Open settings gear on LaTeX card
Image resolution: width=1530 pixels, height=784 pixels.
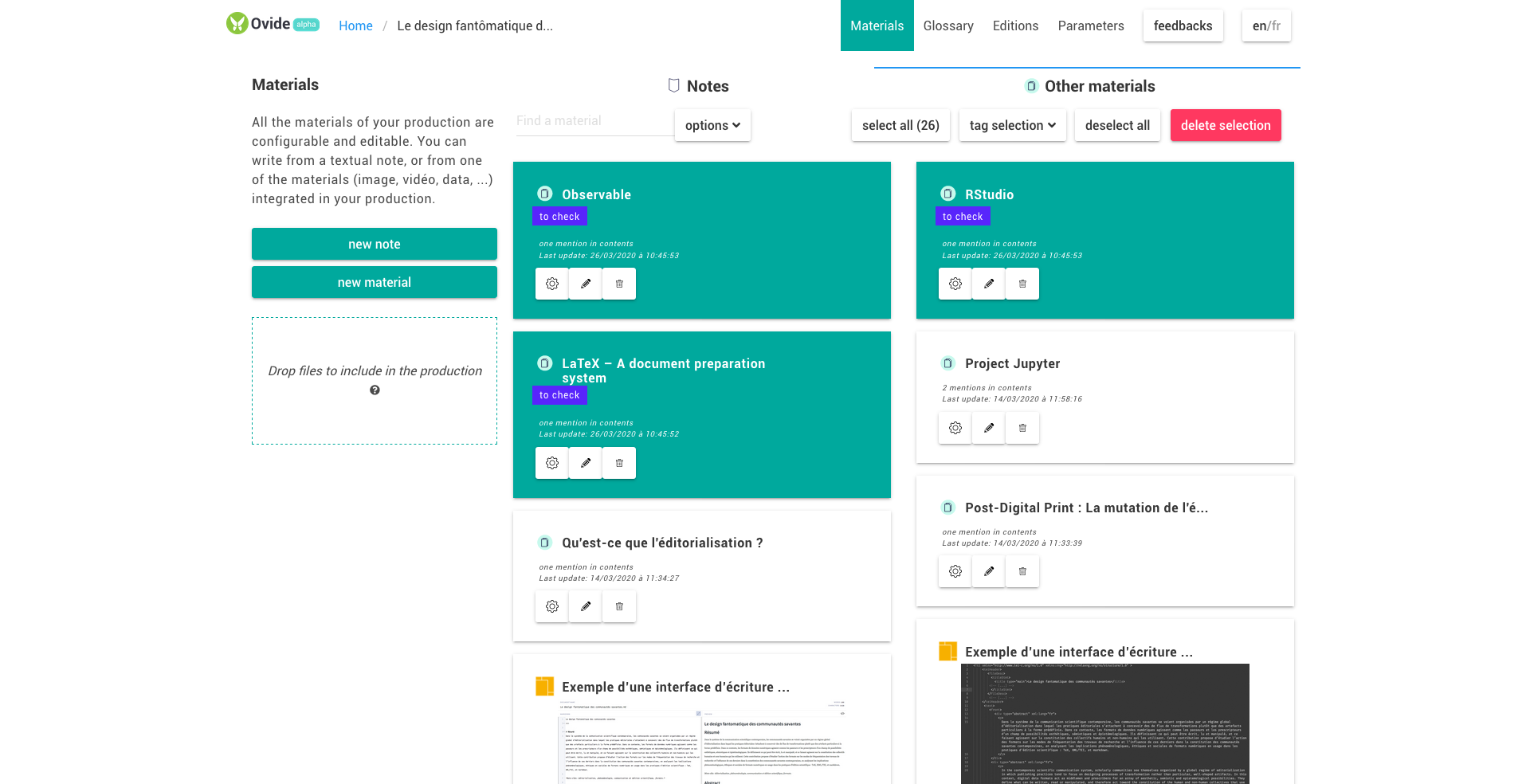[x=551, y=463]
